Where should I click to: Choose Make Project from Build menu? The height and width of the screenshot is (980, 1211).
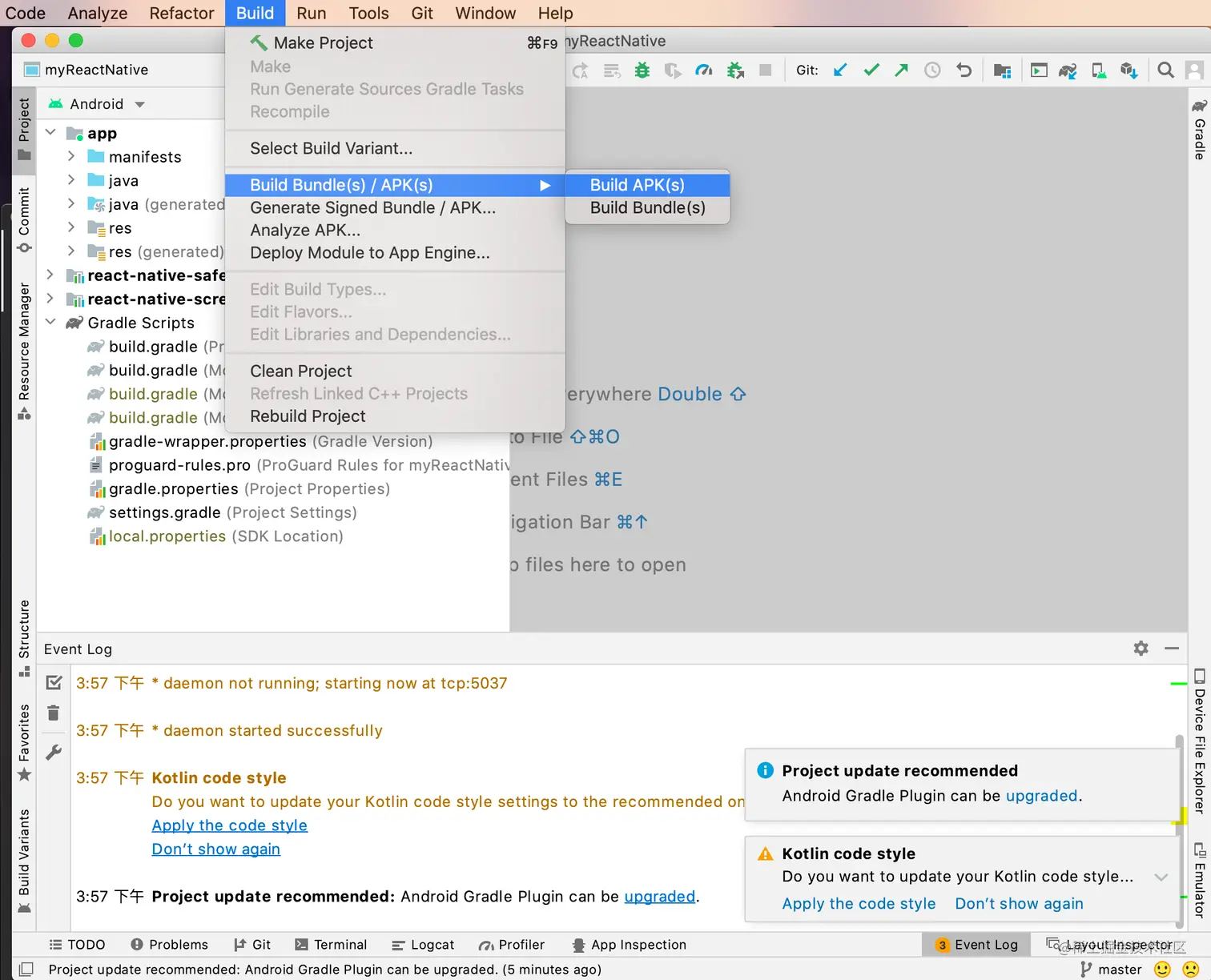(x=395, y=42)
